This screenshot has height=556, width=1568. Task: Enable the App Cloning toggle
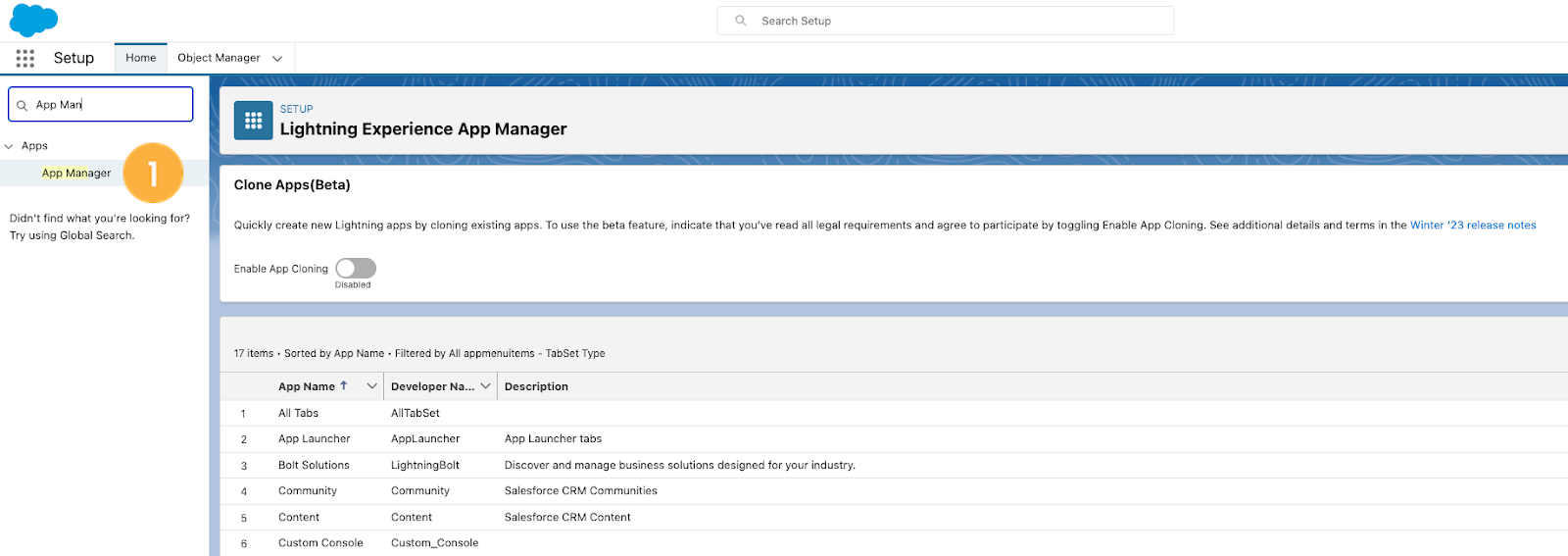tap(356, 268)
